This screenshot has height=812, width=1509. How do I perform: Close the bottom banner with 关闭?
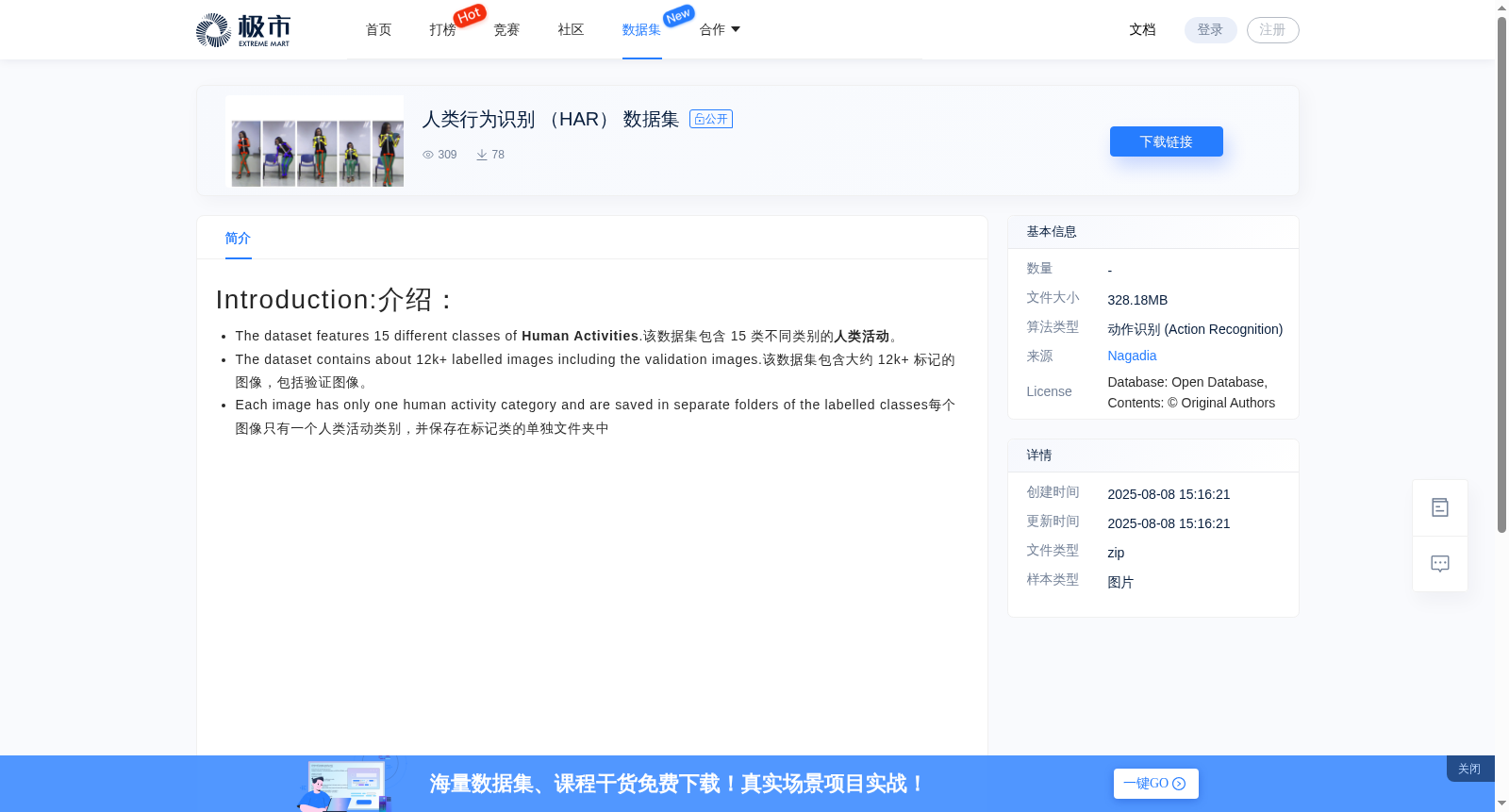pos(1469,769)
